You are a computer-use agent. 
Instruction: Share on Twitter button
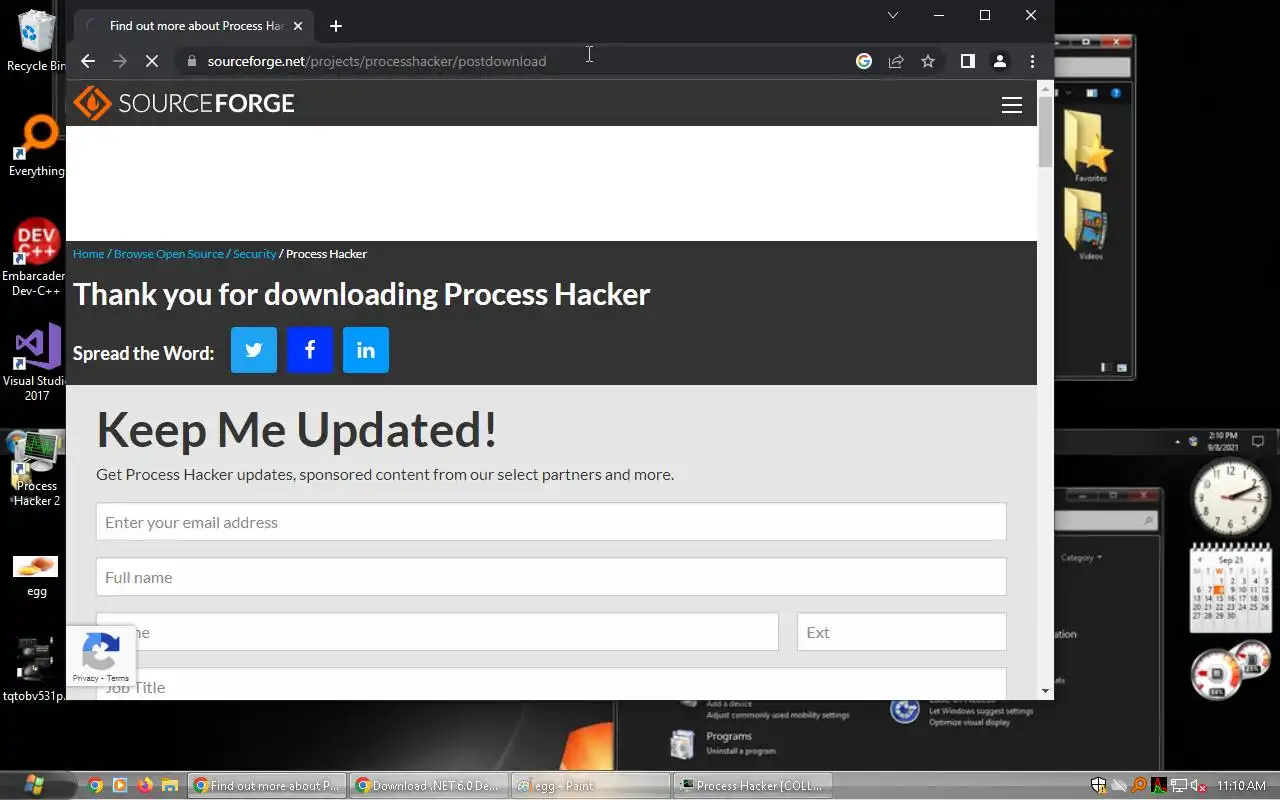coord(254,350)
